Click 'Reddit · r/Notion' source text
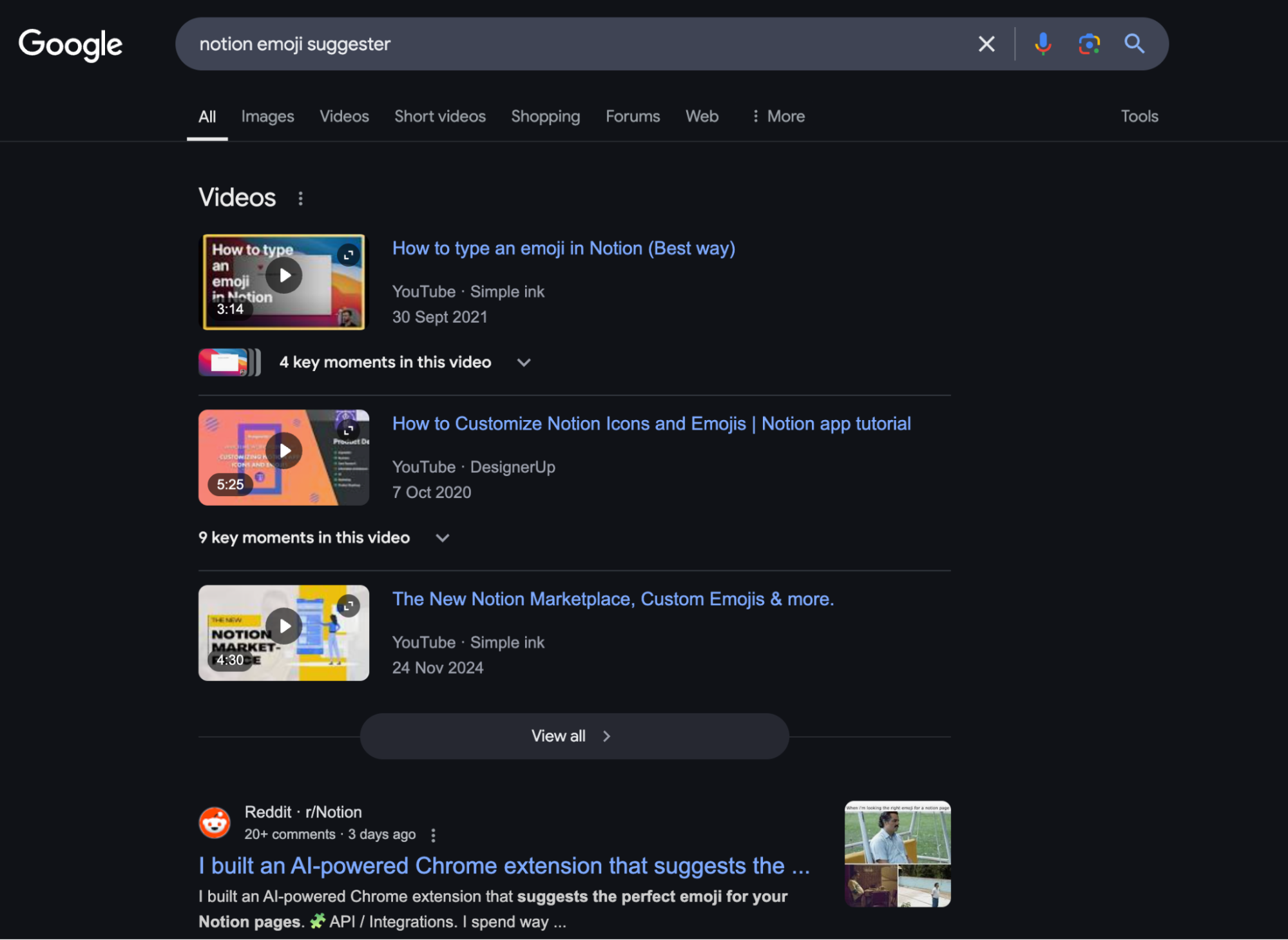 pyautogui.click(x=303, y=812)
